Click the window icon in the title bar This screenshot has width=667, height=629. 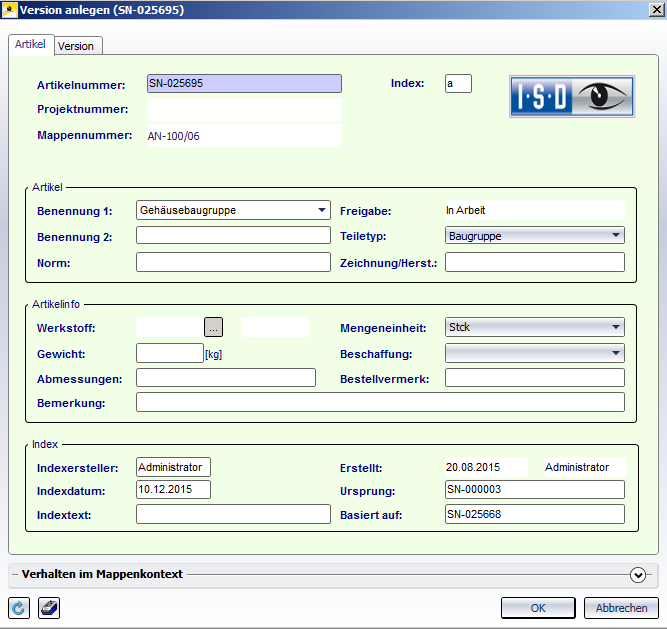[x=11, y=10]
